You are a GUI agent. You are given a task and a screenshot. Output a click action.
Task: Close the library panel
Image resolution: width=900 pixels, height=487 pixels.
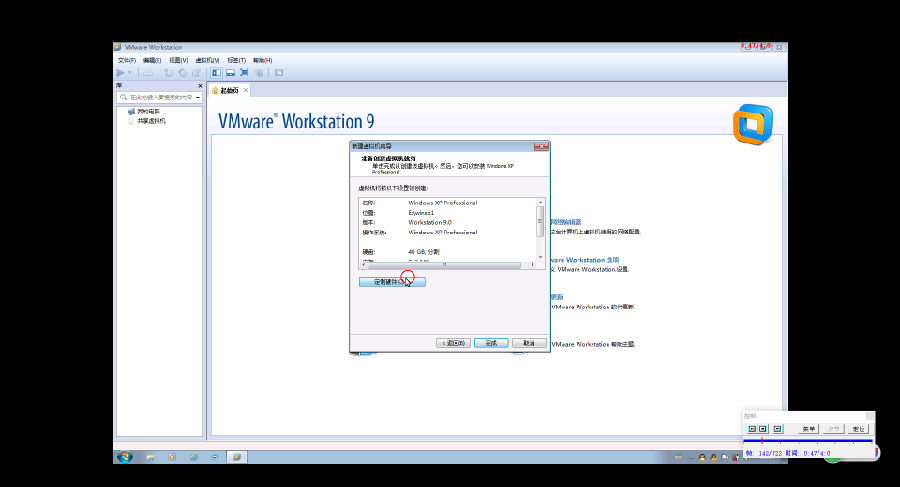tap(200, 86)
